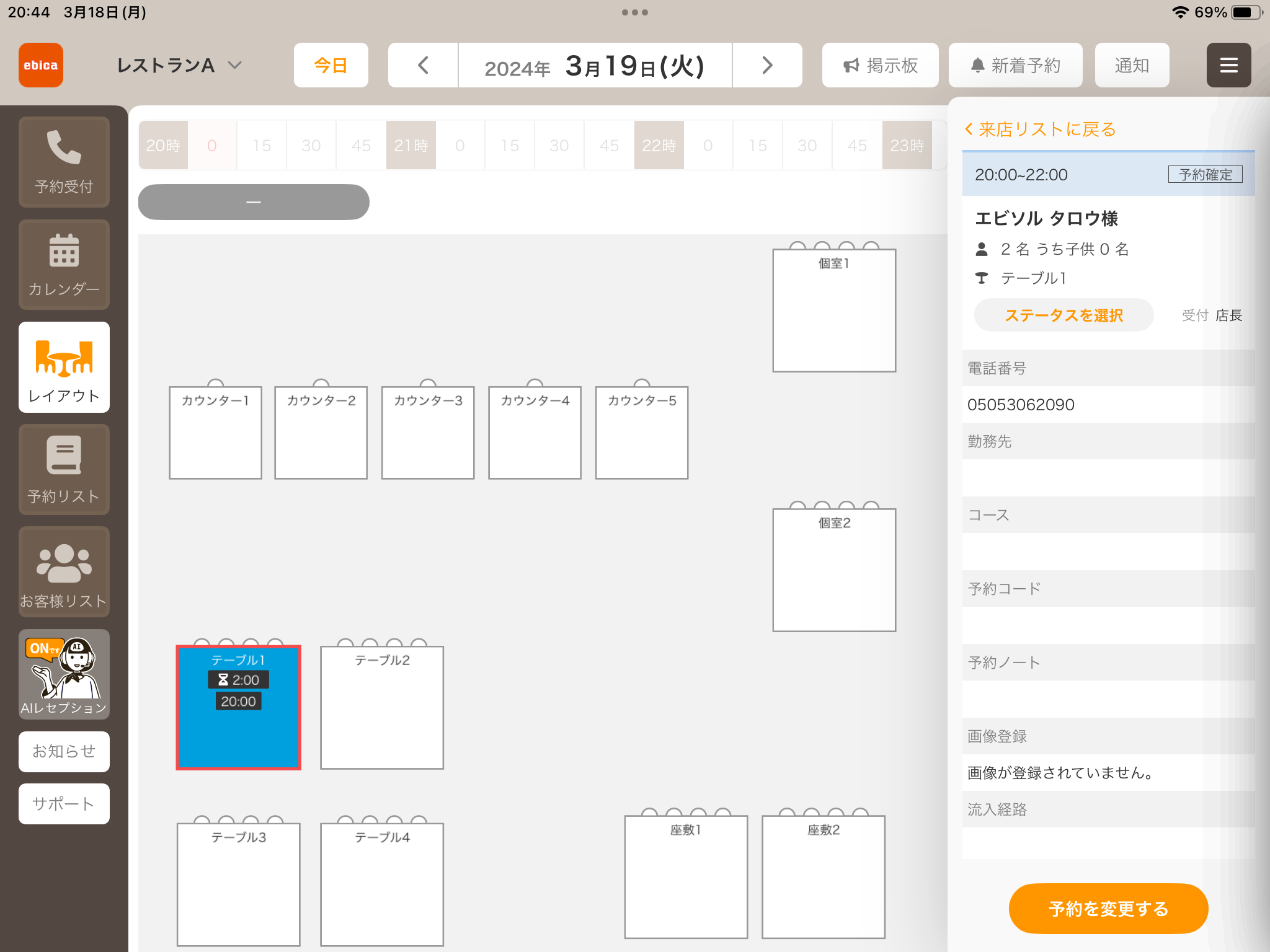The image size is (1270, 952).
Task: Go to next day arrow
Action: point(767,65)
